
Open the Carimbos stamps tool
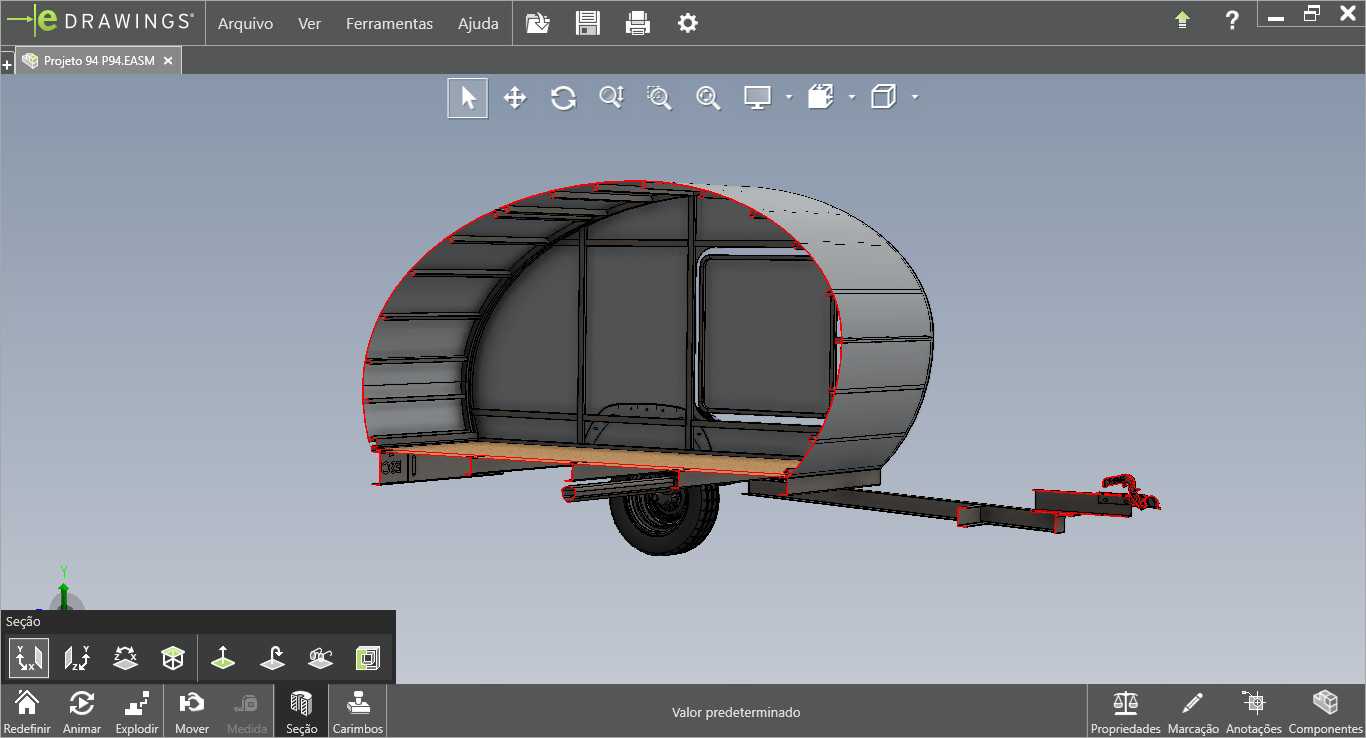pos(358,711)
